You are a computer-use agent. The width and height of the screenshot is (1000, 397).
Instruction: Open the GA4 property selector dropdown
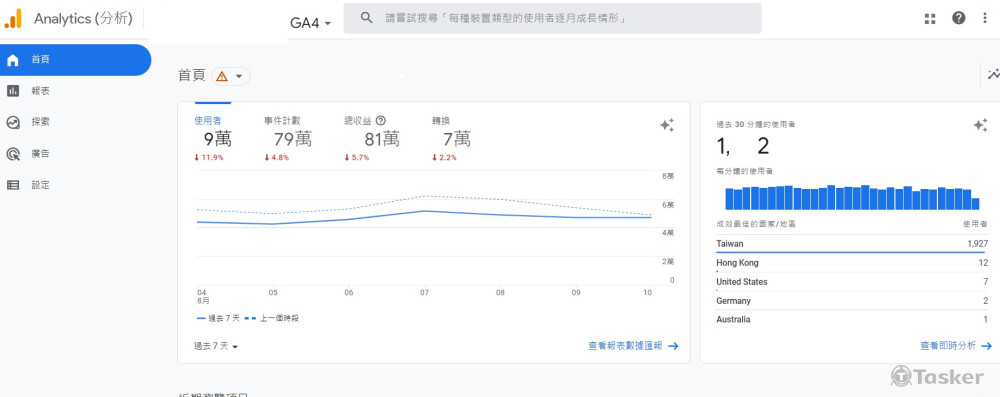[311, 23]
